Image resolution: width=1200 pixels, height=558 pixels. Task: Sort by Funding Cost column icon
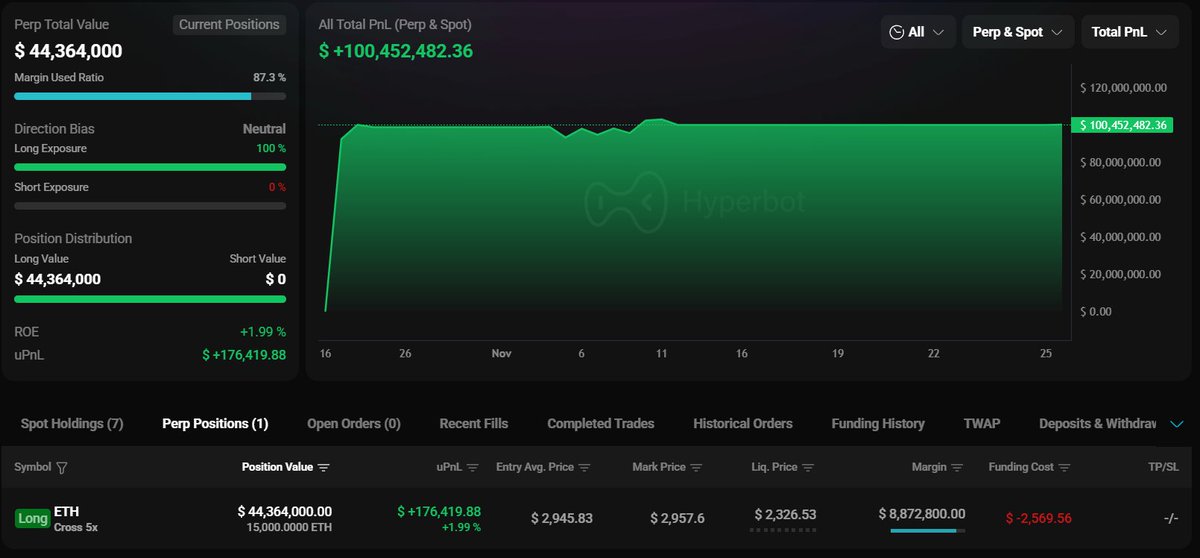click(1064, 468)
